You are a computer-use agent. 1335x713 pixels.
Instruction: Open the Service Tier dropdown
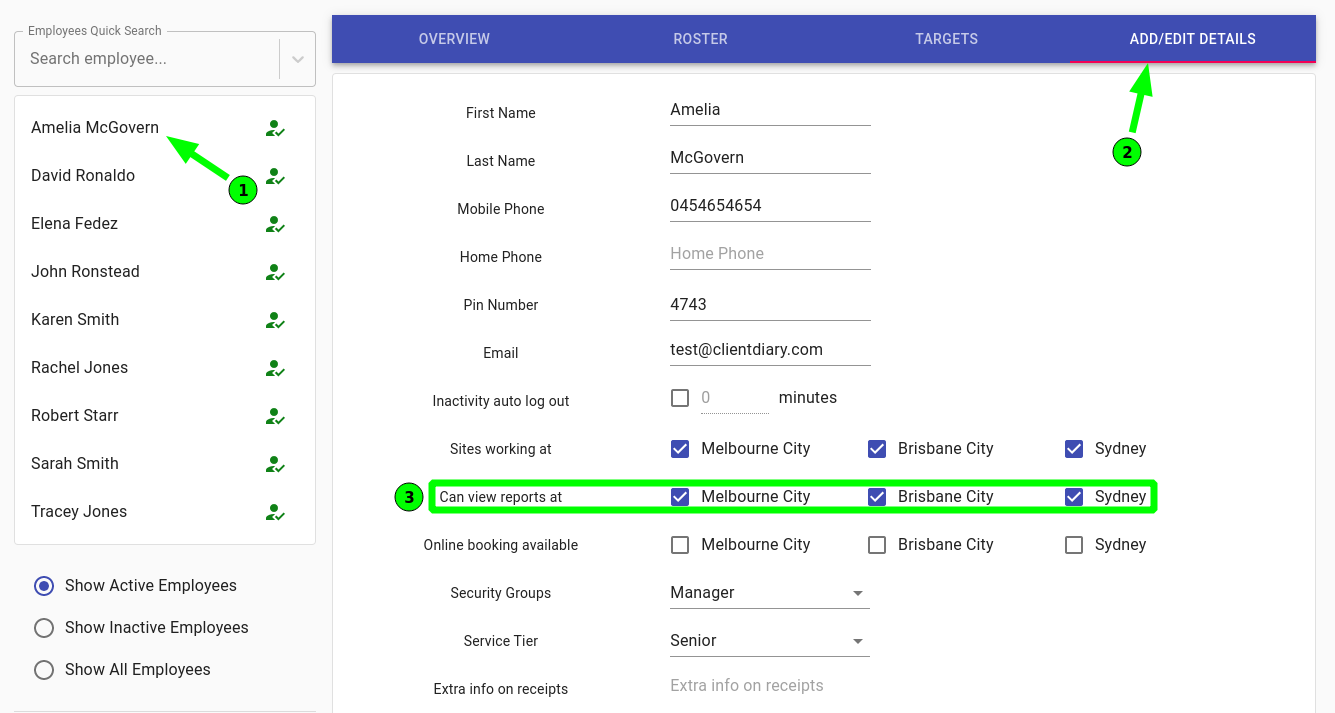click(768, 641)
